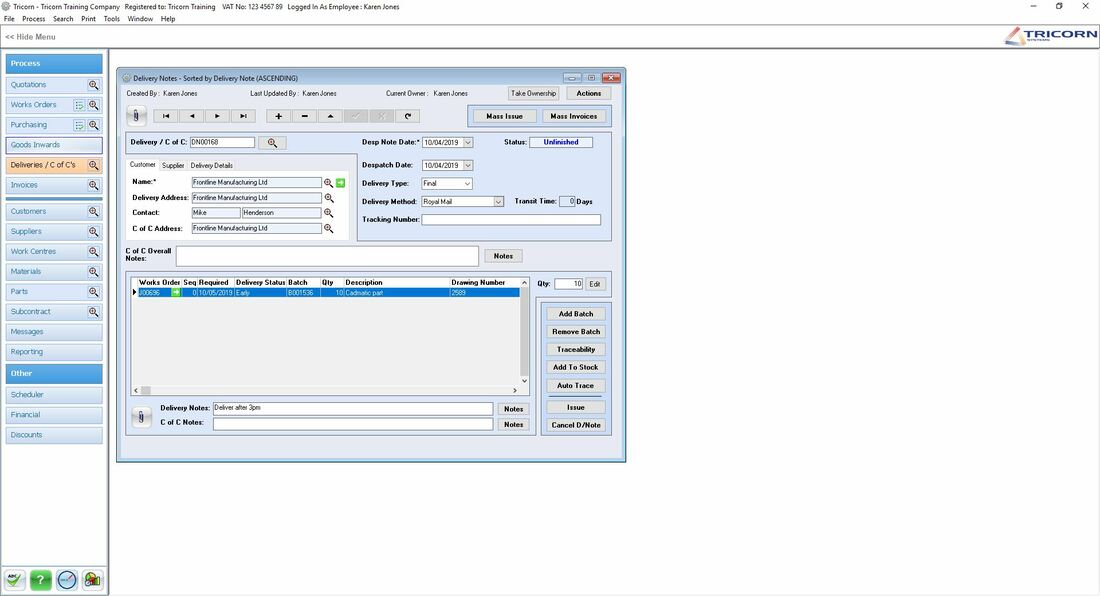Click C of C Overall Notes text box
This screenshot has height=596, width=1100.
pyautogui.click(x=327, y=257)
